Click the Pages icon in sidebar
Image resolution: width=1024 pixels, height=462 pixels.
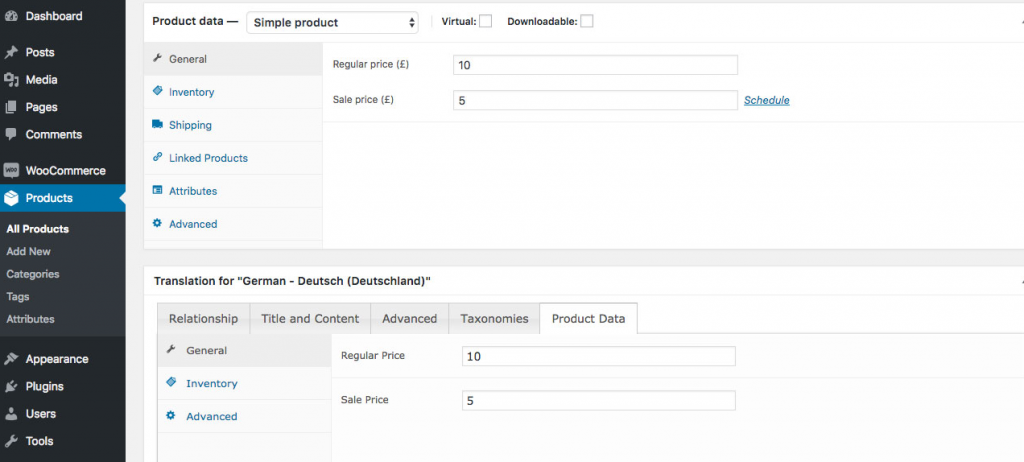coord(11,107)
